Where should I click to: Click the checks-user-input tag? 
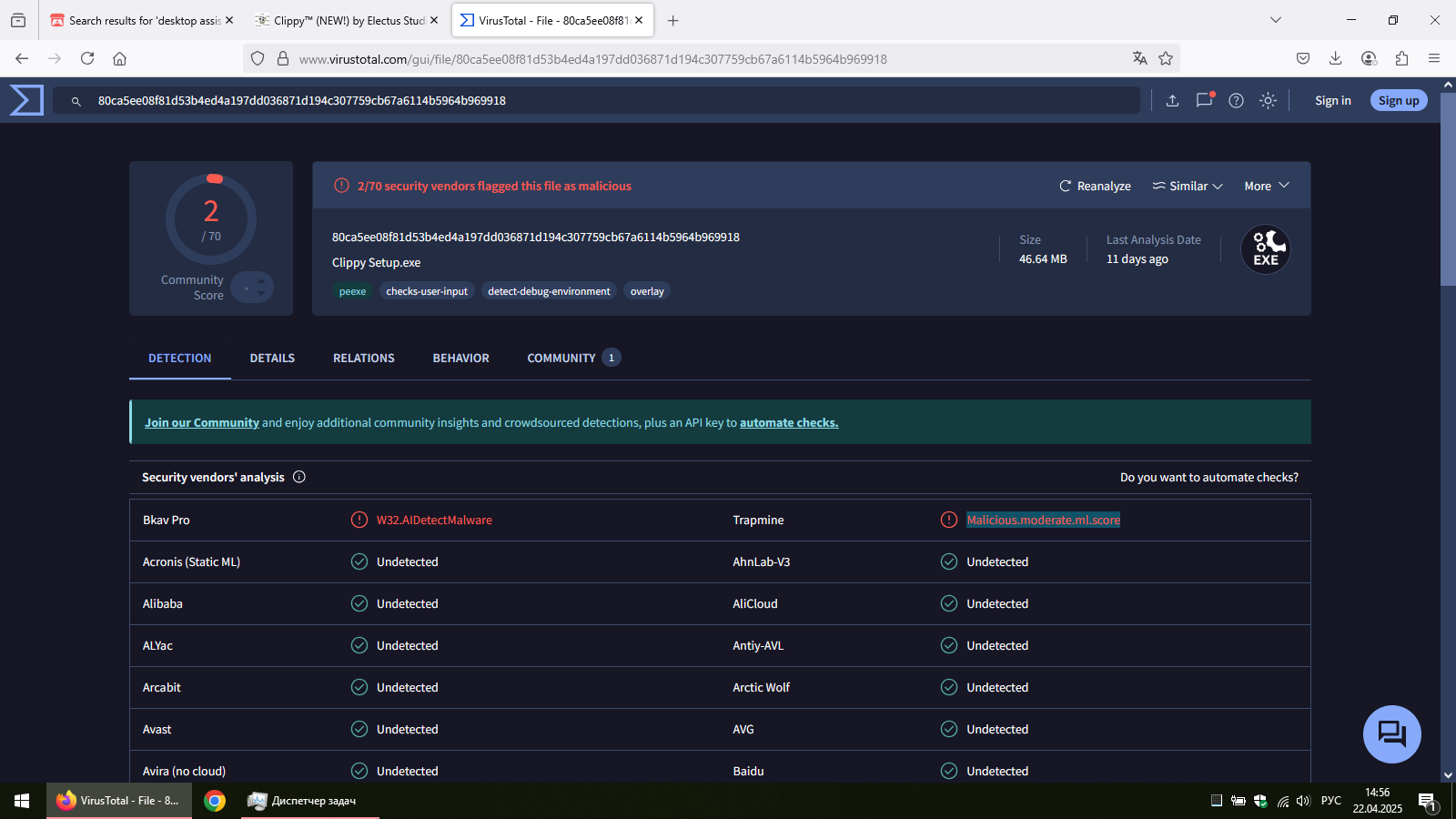[x=427, y=291]
